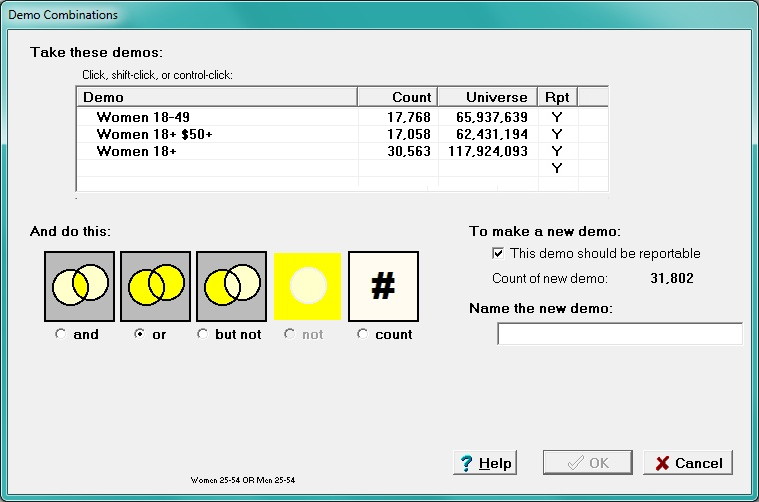Image resolution: width=759 pixels, height=502 pixels.
Task: Click the Name the new demo field
Action: (x=620, y=334)
